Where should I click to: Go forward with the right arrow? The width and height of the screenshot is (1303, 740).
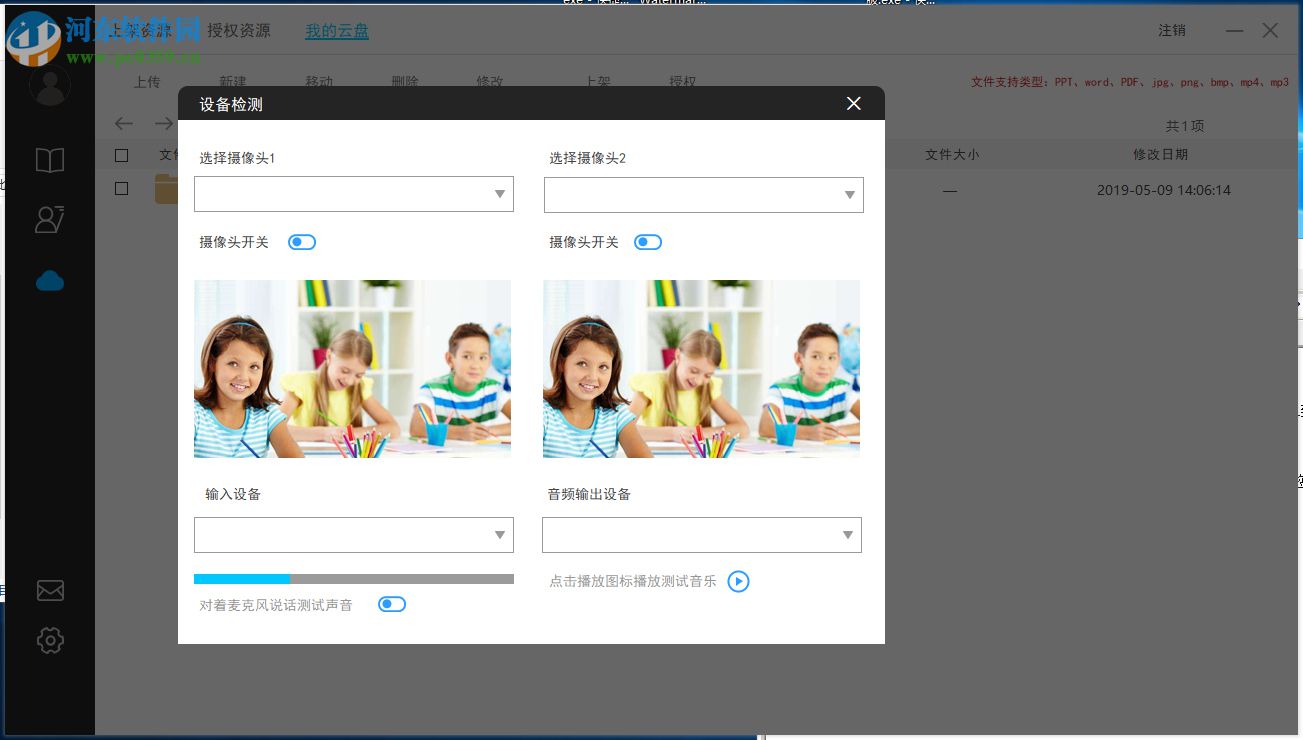(163, 123)
